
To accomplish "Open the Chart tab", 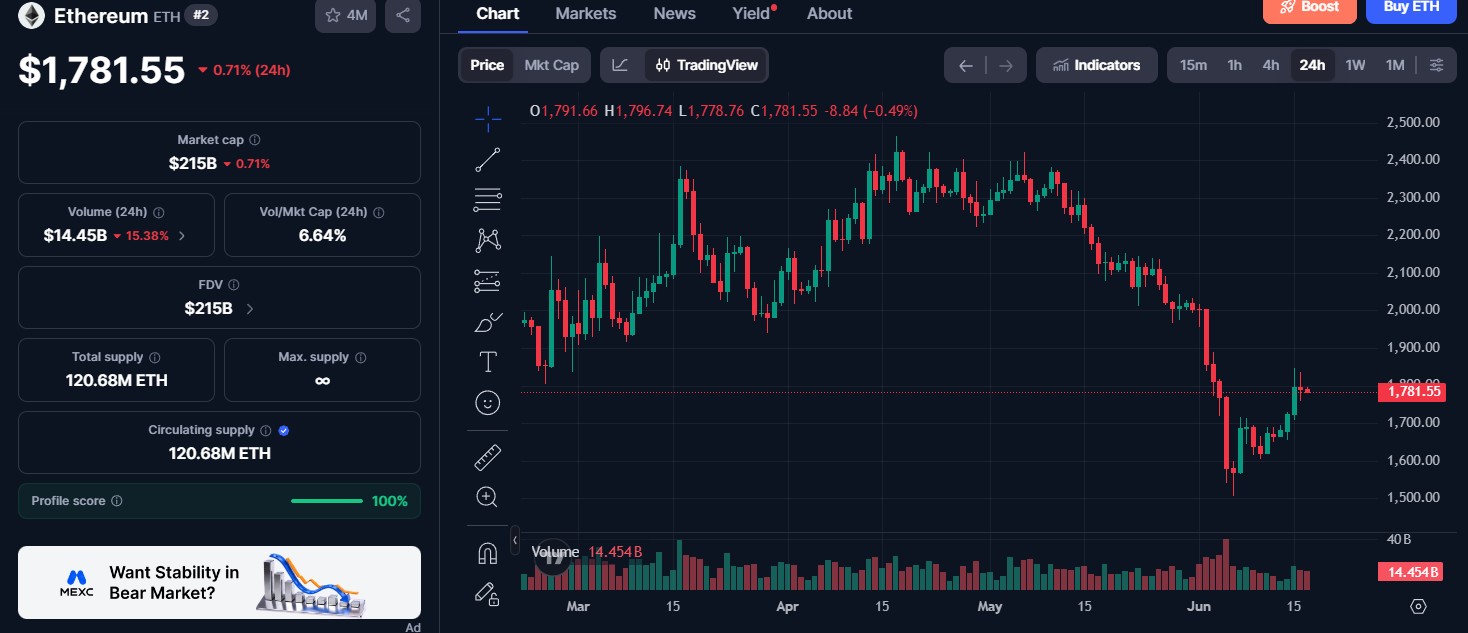I will 498,14.
